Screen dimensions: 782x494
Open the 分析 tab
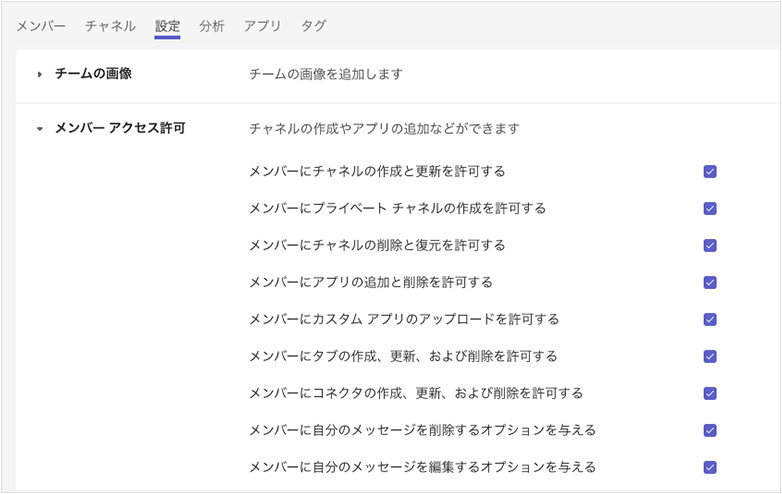(211, 26)
